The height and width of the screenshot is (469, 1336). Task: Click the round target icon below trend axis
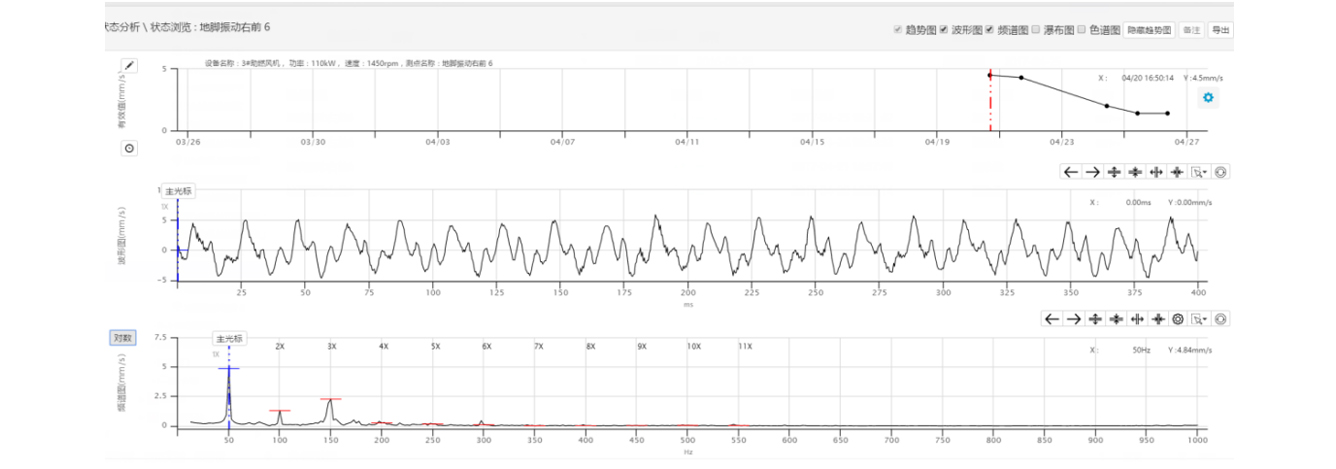click(x=129, y=148)
